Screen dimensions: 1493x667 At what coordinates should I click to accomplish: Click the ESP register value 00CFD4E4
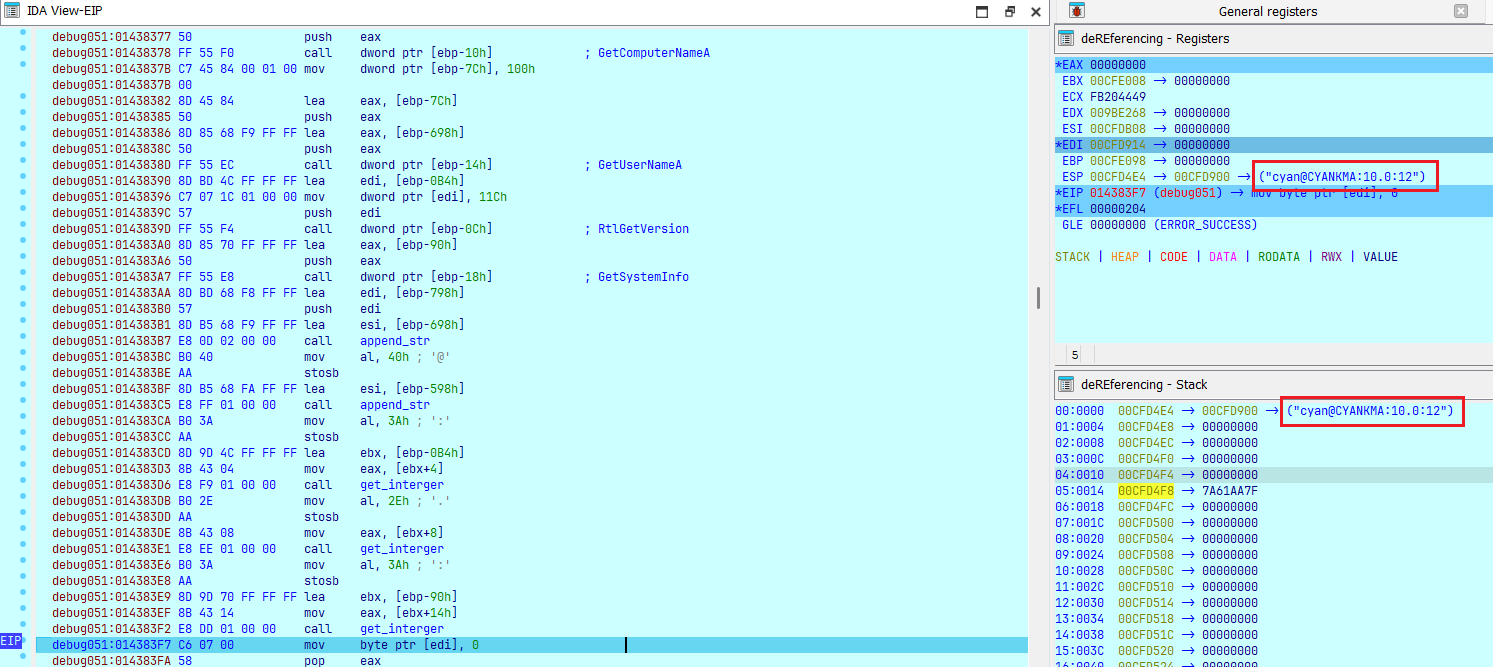[x=1117, y=177]
